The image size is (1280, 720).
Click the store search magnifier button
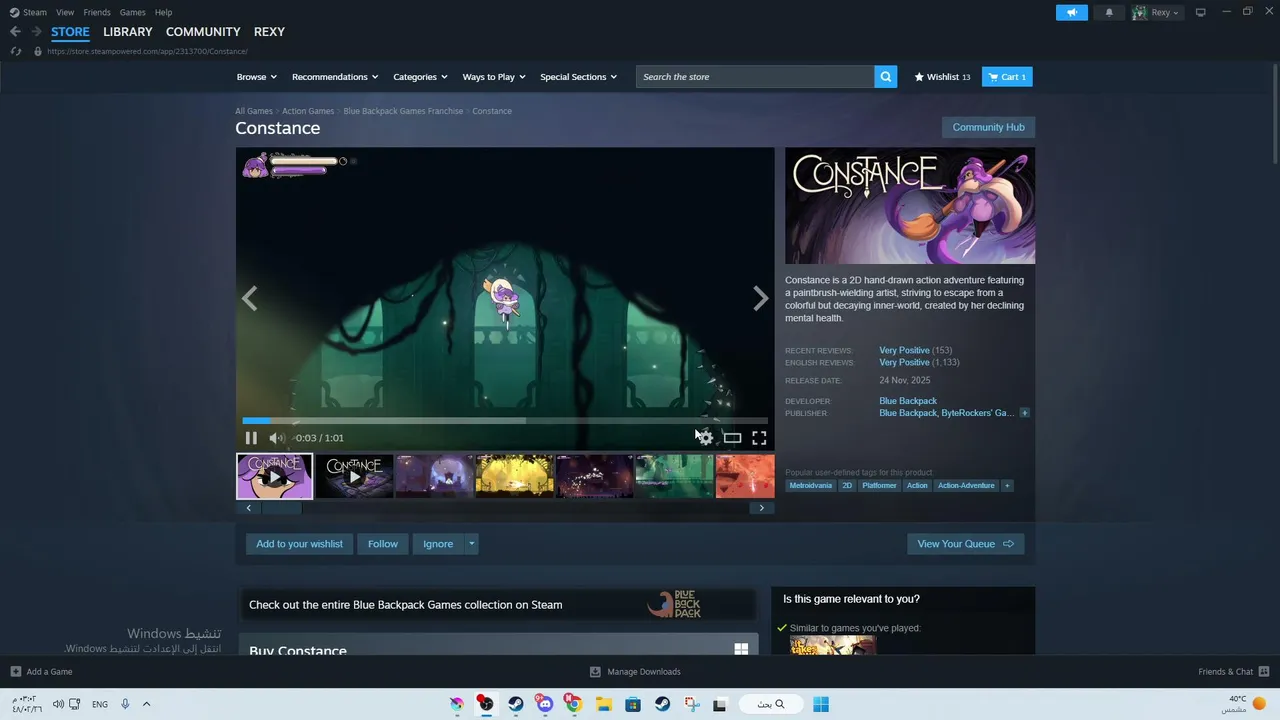coord(885,77)
